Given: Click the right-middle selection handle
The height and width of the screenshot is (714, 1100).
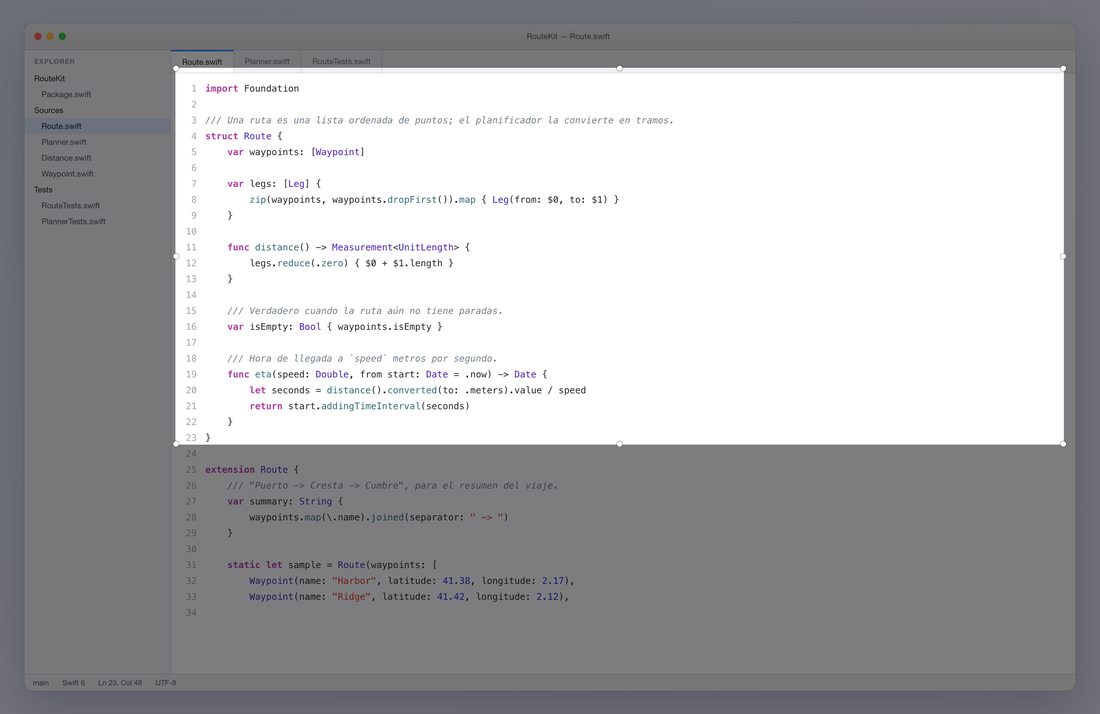Looking at the screenshot, I should pyautogui.click(x=1064, y=256).
